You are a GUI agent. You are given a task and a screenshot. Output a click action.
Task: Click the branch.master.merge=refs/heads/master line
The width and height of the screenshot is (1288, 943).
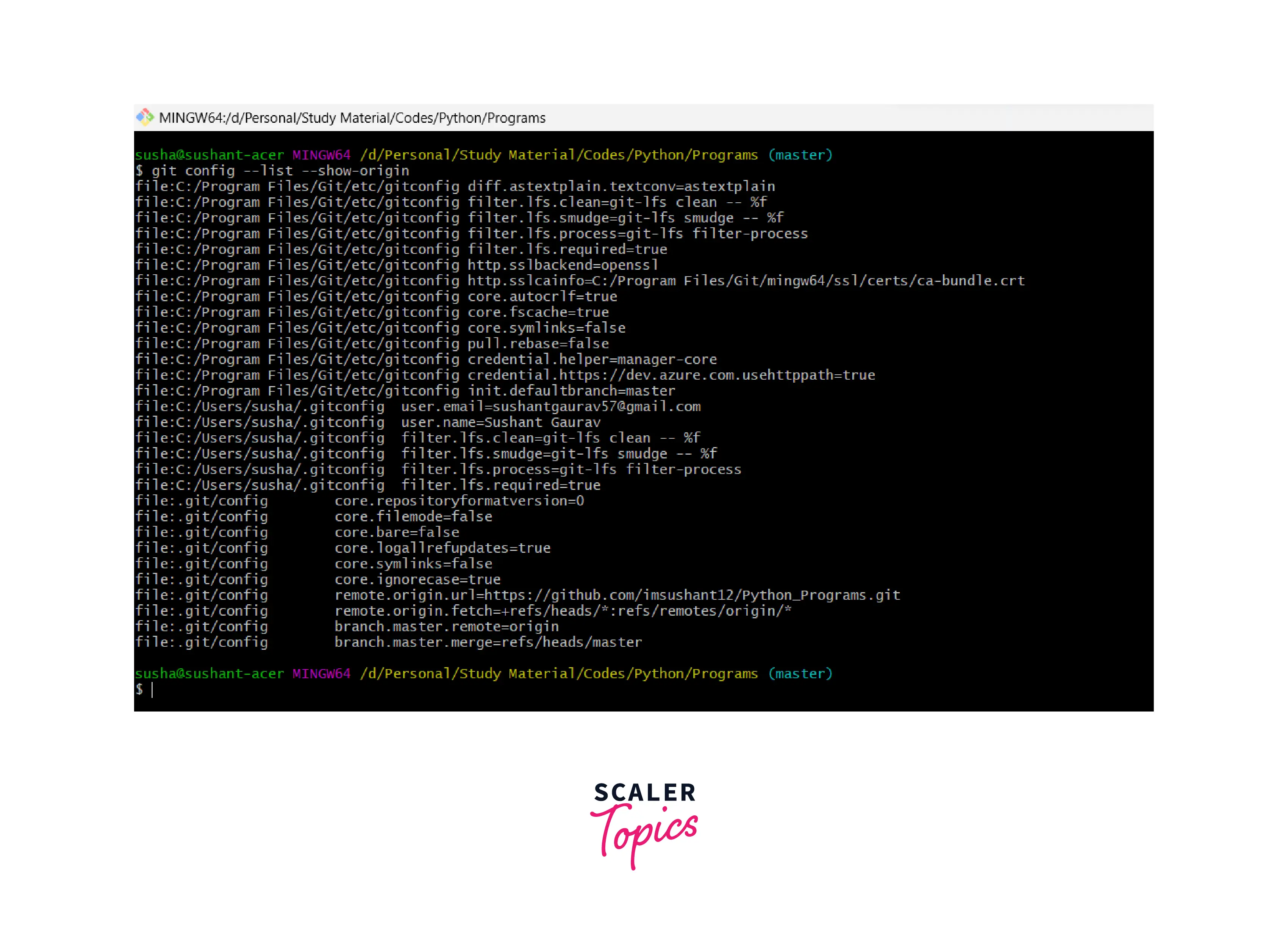click(x=488, y=642)
